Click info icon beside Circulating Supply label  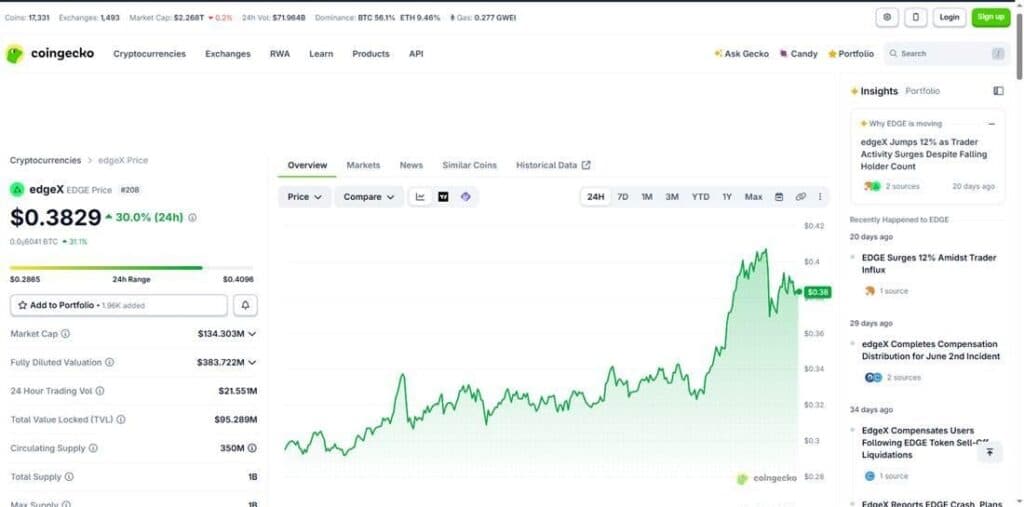tap(93, 448)
